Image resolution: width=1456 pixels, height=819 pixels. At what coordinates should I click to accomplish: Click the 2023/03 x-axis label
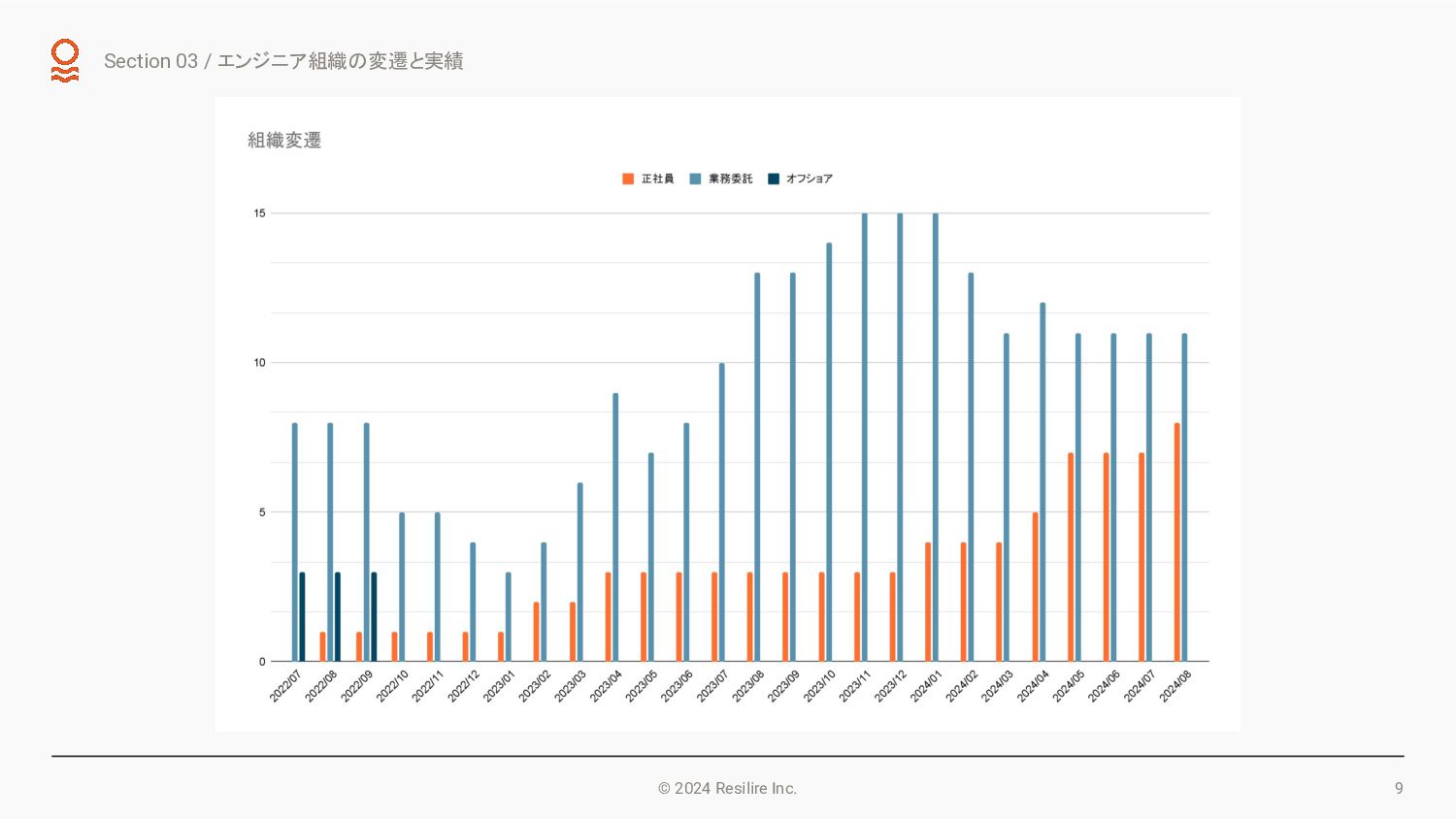click(x=570, y=686)
